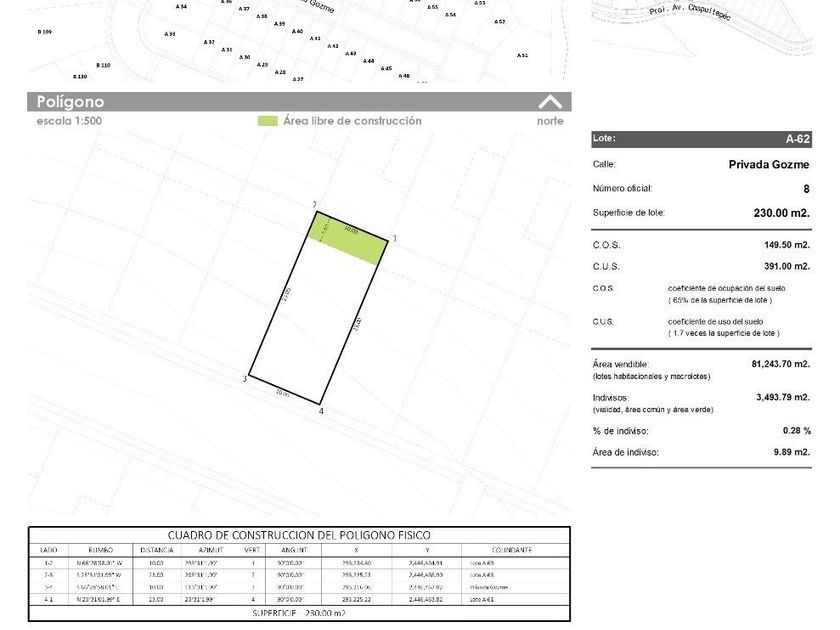Click the 'Prol. Av. Chapultepec' street label
The width and height of the screenshot is (840, 630).
click(690, 11)
